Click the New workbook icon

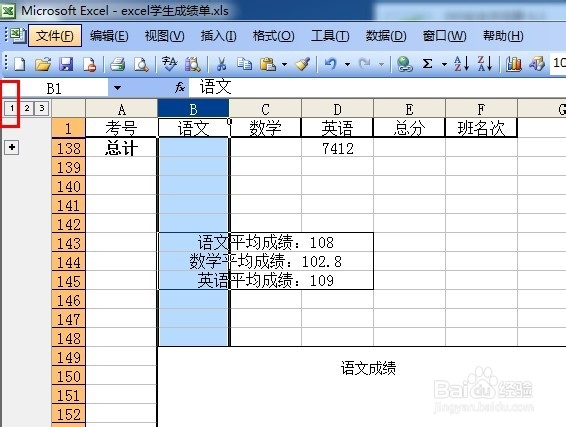tap(20, 64)
